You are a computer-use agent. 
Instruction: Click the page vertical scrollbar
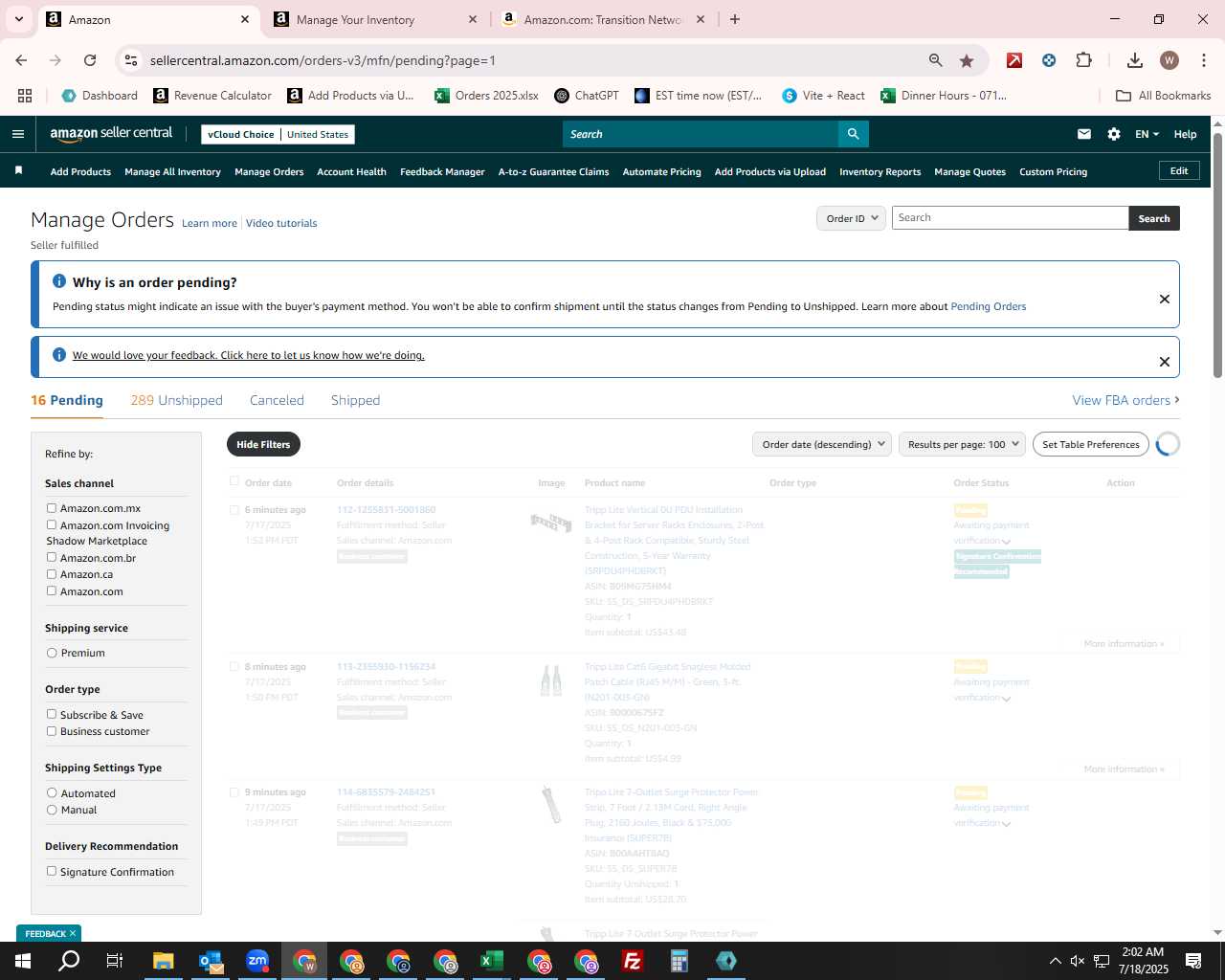pyautogui.click(x=1217, y=254)
